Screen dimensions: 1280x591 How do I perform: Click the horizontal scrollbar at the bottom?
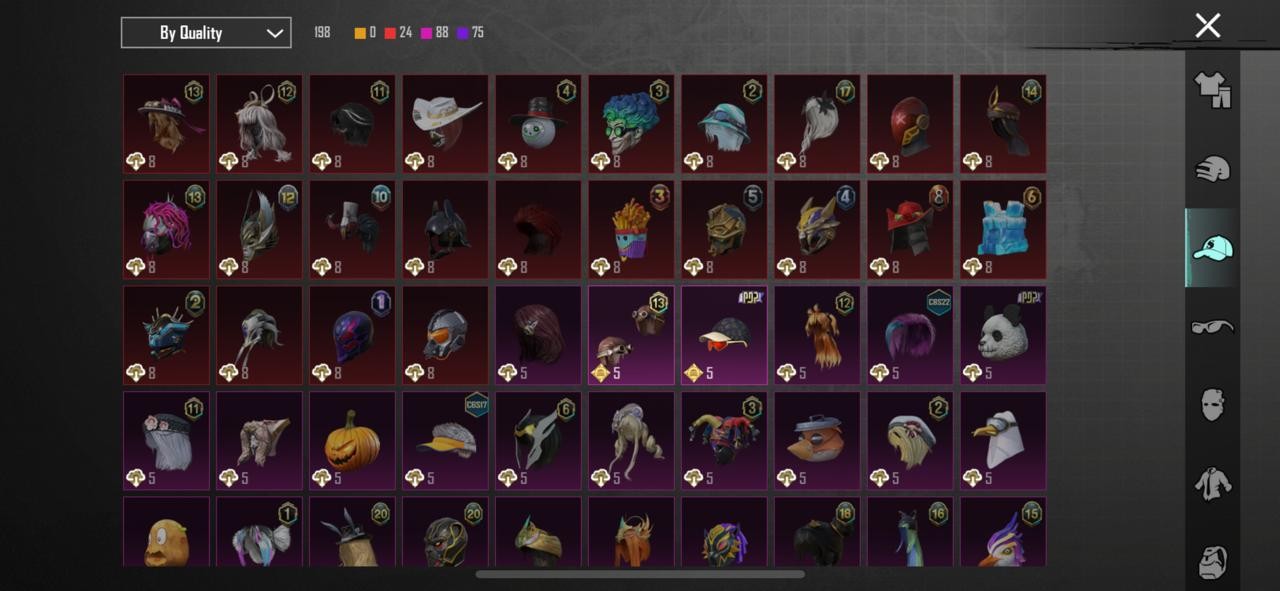point(640,574)
